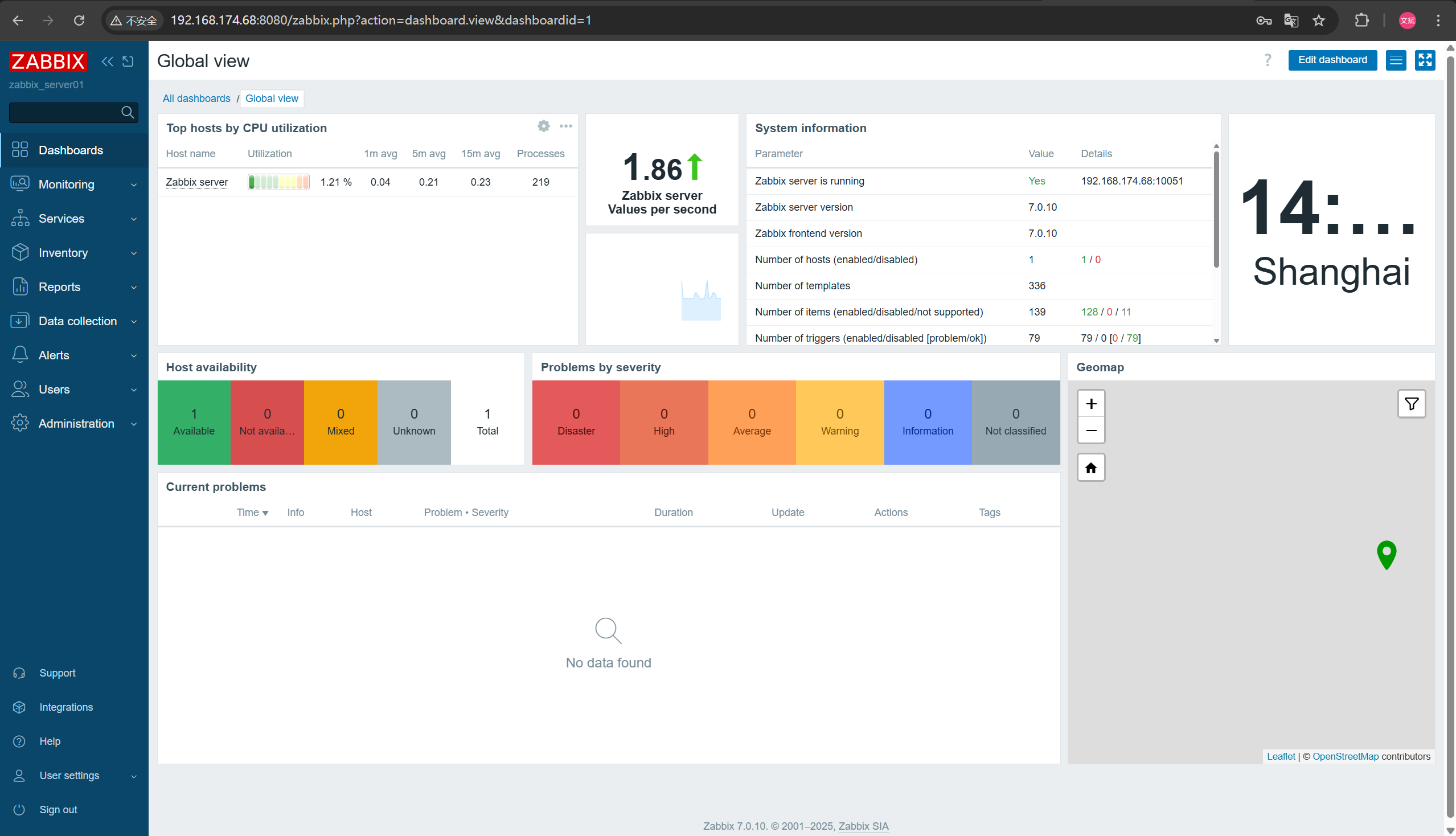
Task: Open Chrome three-dot menu
Action: coord(1438,20)
